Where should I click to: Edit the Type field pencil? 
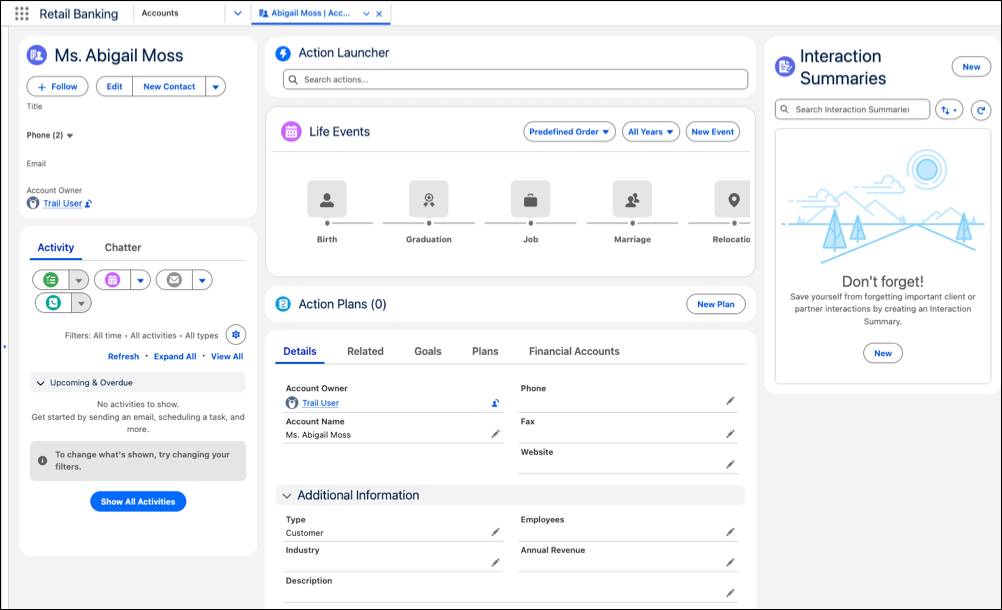point(495,533)
